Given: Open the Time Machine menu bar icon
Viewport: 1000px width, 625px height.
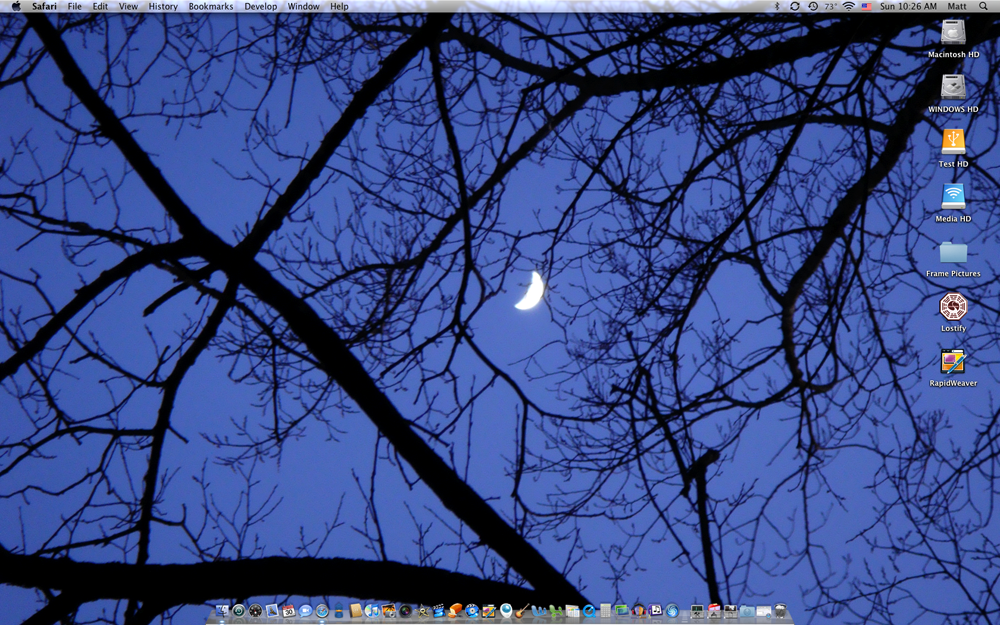Looking at the screenshot, I should pos(813,6).
